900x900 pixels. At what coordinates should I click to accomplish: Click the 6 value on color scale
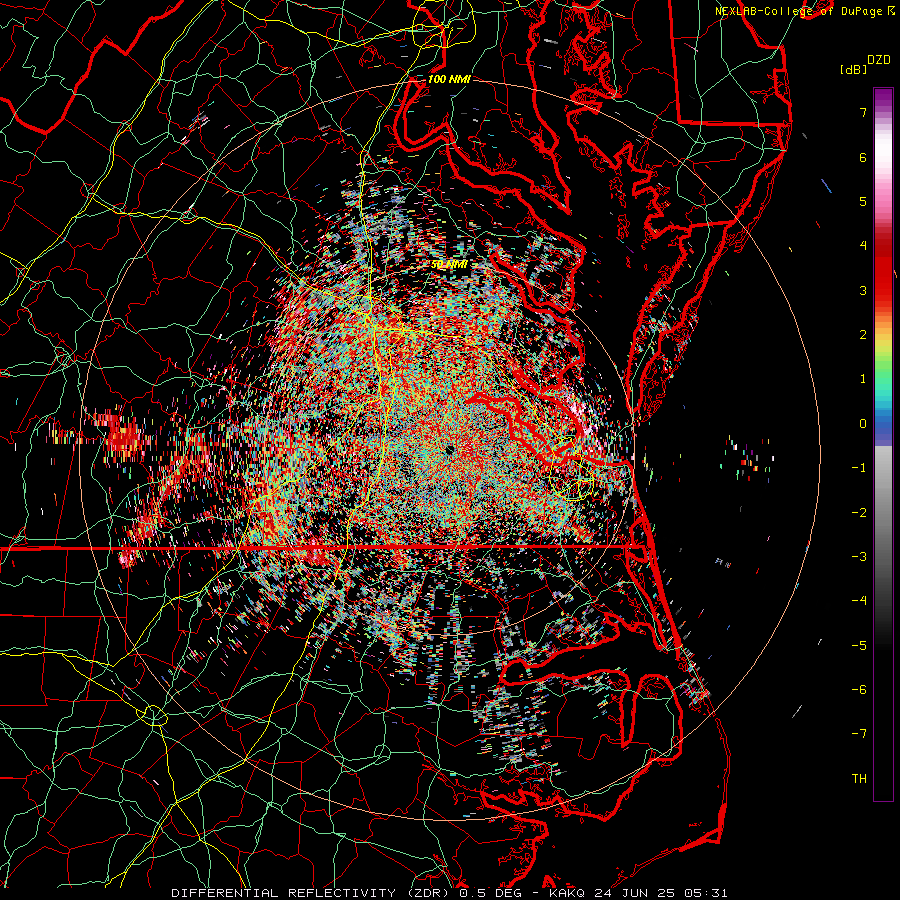click(863, 157)
